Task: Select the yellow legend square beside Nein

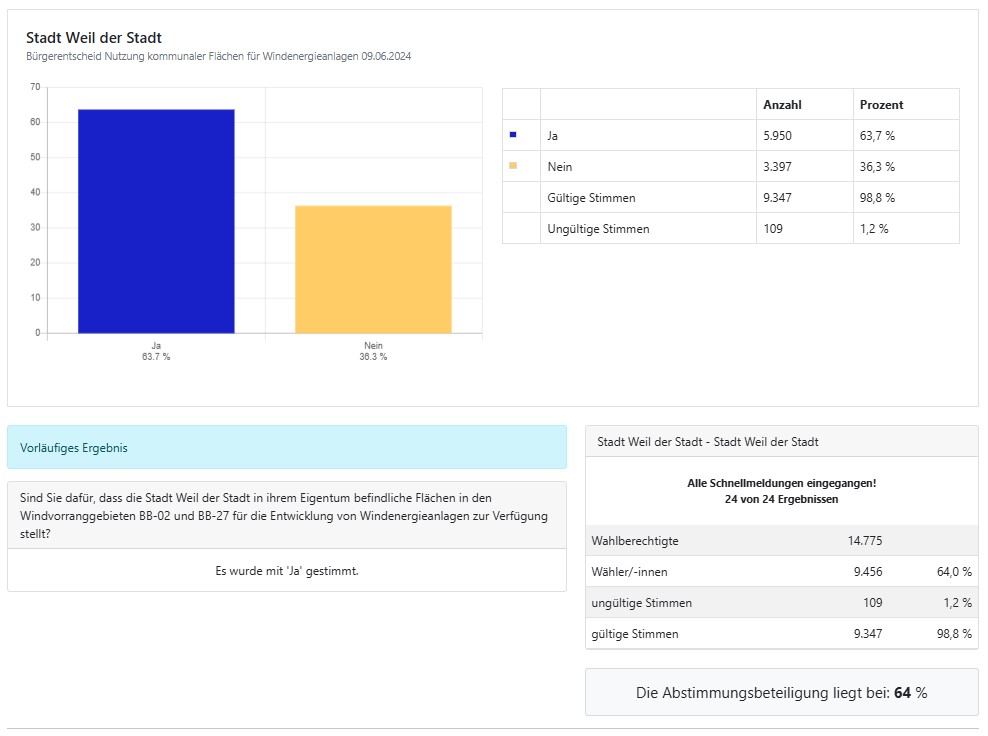Action: (x=513, y=166)
